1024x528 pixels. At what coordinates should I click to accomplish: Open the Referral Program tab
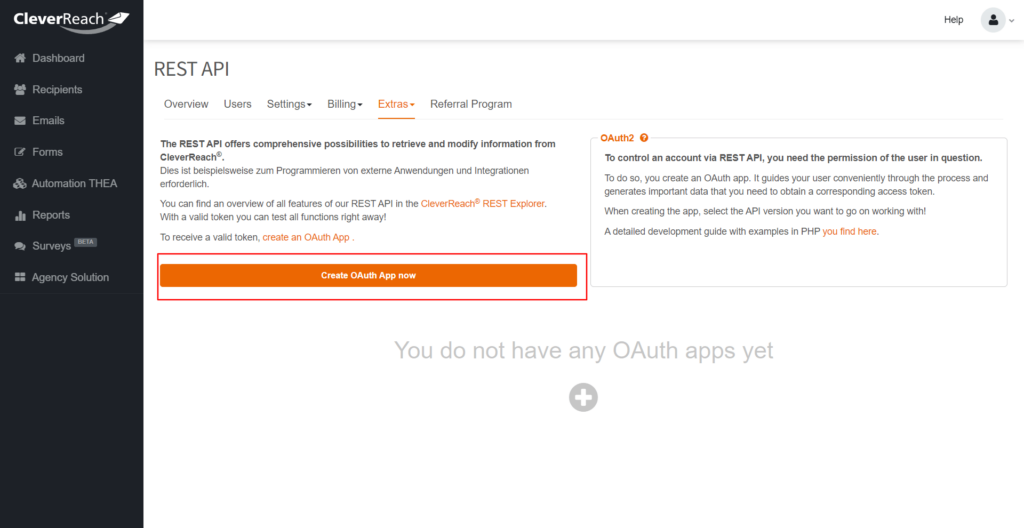click(471, 104)
